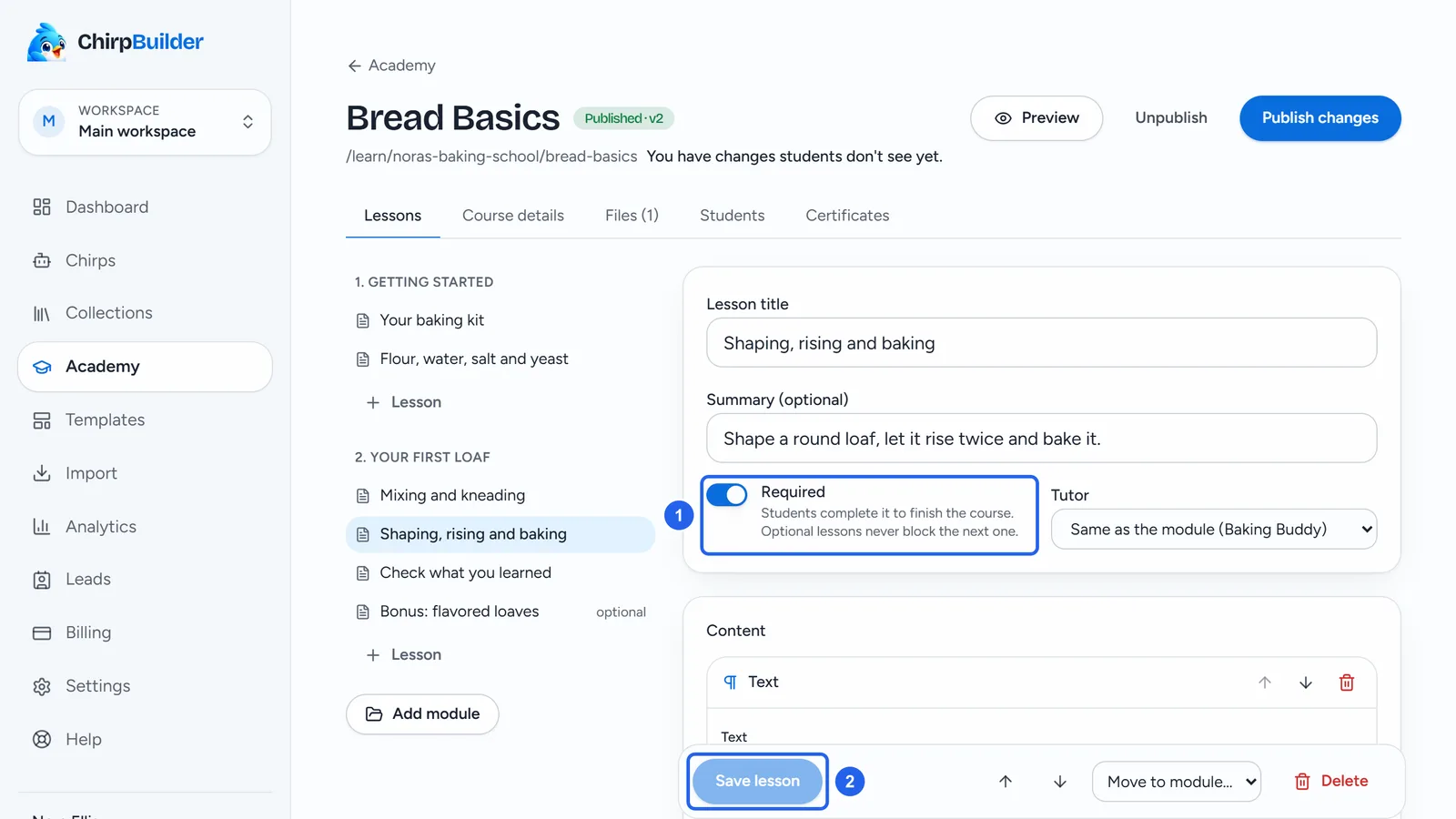Click Save lesson

click(757, 782)
